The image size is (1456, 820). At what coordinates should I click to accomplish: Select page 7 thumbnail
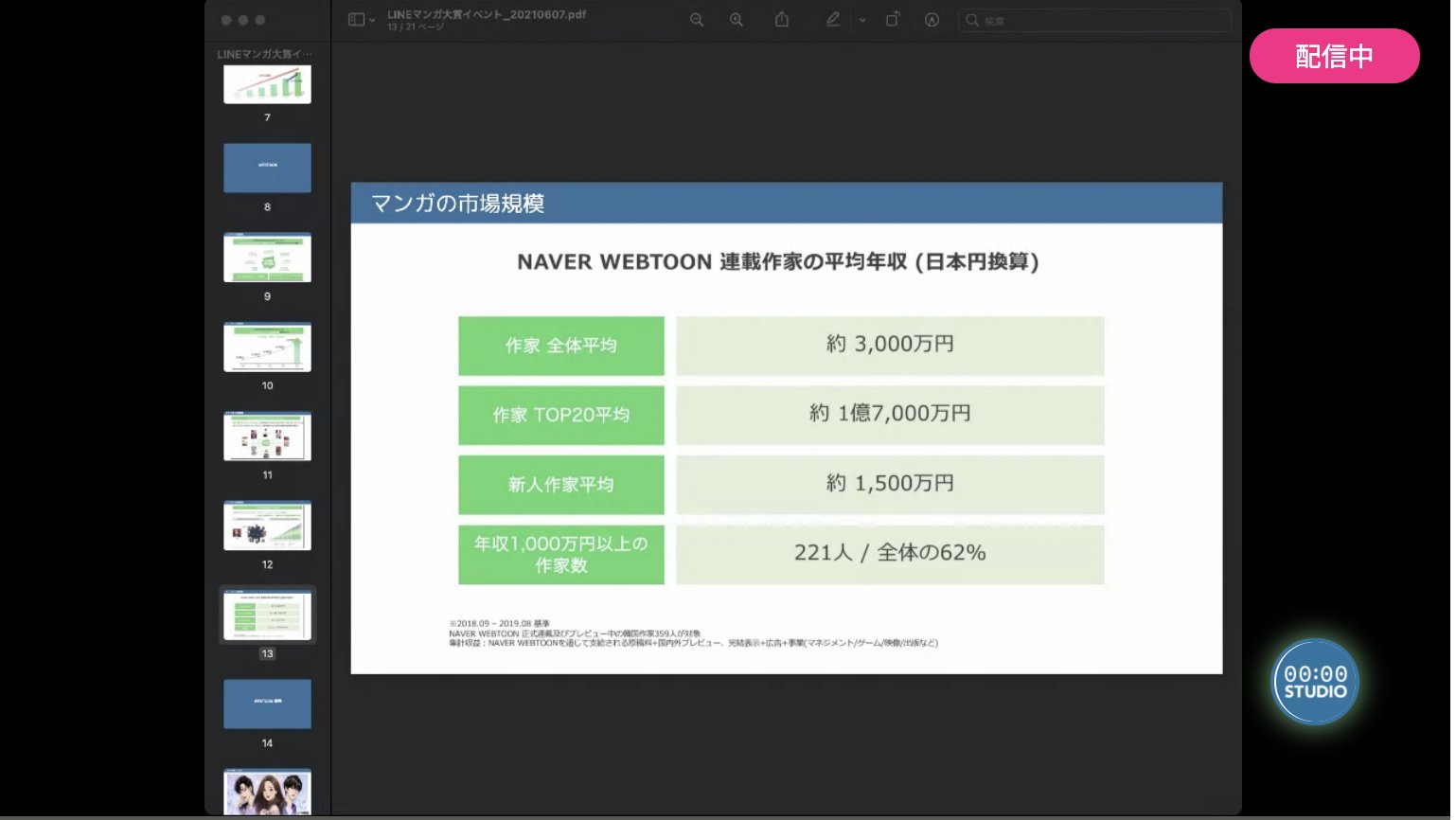pyautogui.click(x=267, y=84)
